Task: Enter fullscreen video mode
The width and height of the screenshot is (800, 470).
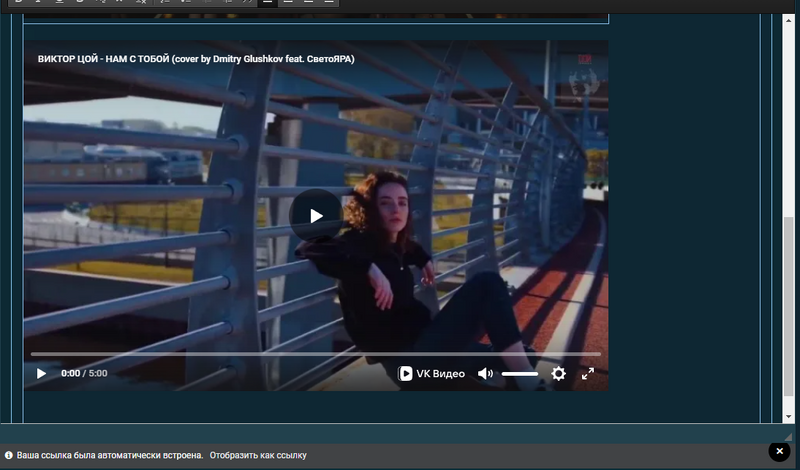Action: 588,374
